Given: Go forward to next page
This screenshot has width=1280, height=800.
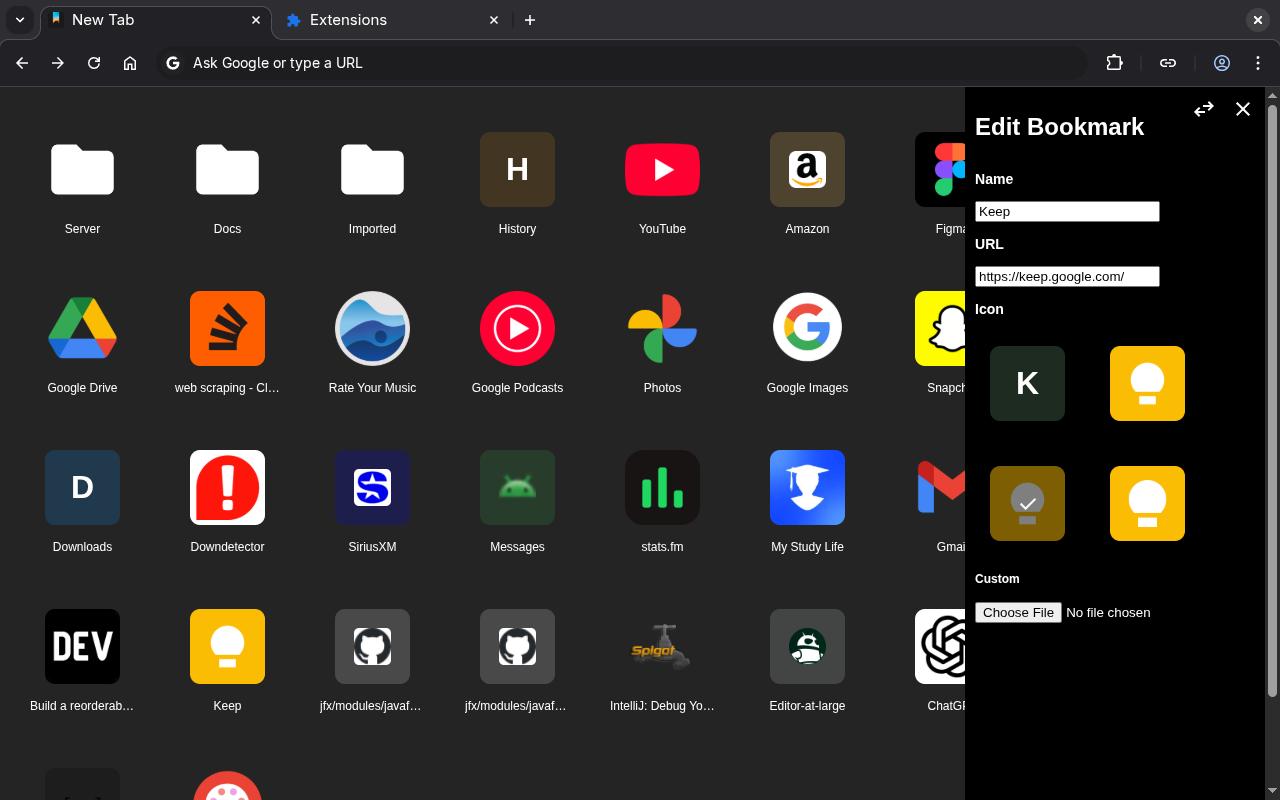Looking at the screenshot, I should 58,63.
